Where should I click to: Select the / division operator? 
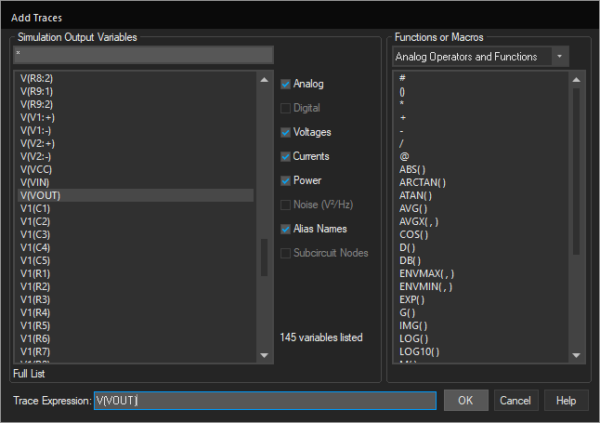click(401, 144)
